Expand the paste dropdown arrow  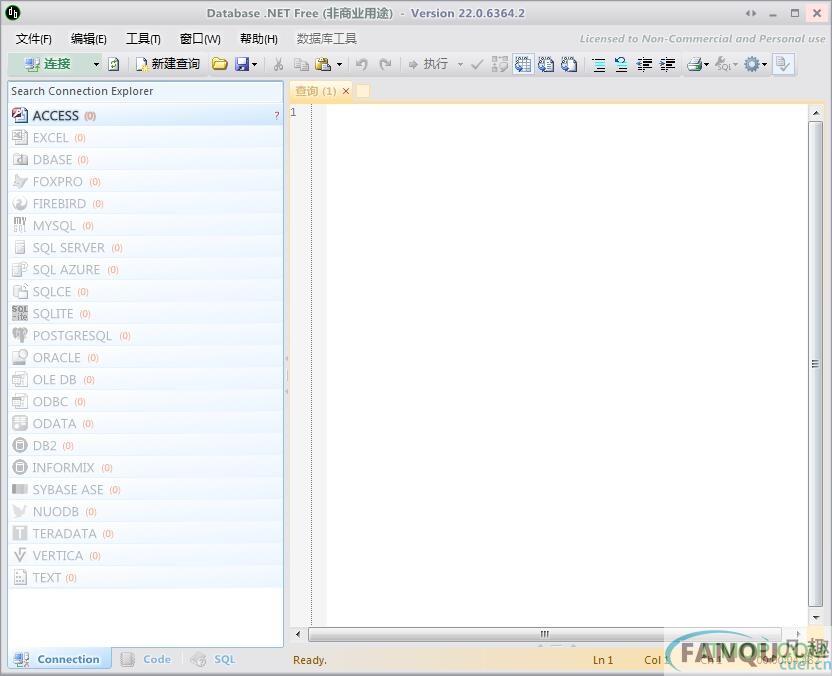339,65
